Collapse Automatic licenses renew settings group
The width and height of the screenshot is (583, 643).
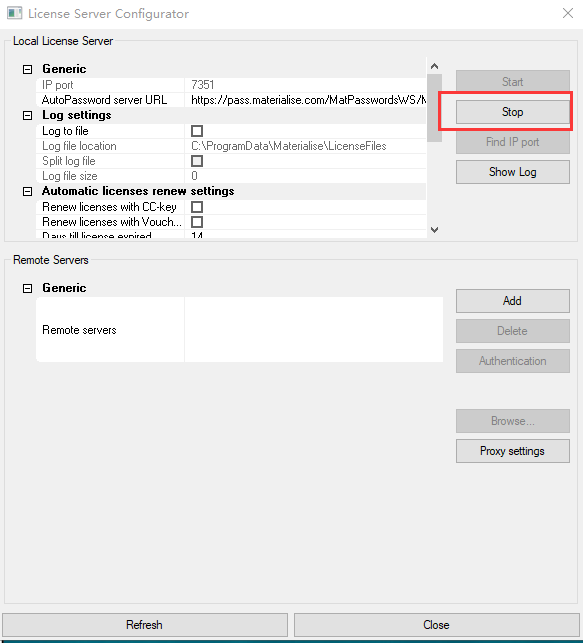(27, 192)
